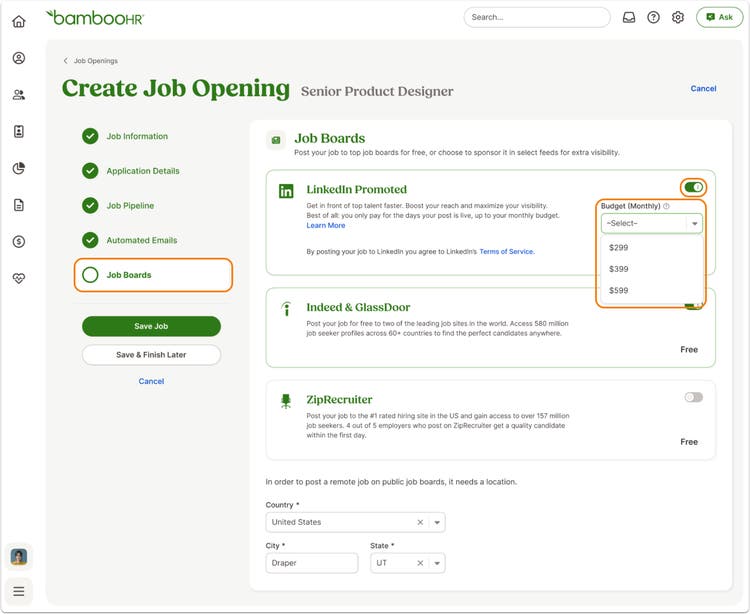Click Cancel link at top right

coord(703,88)
